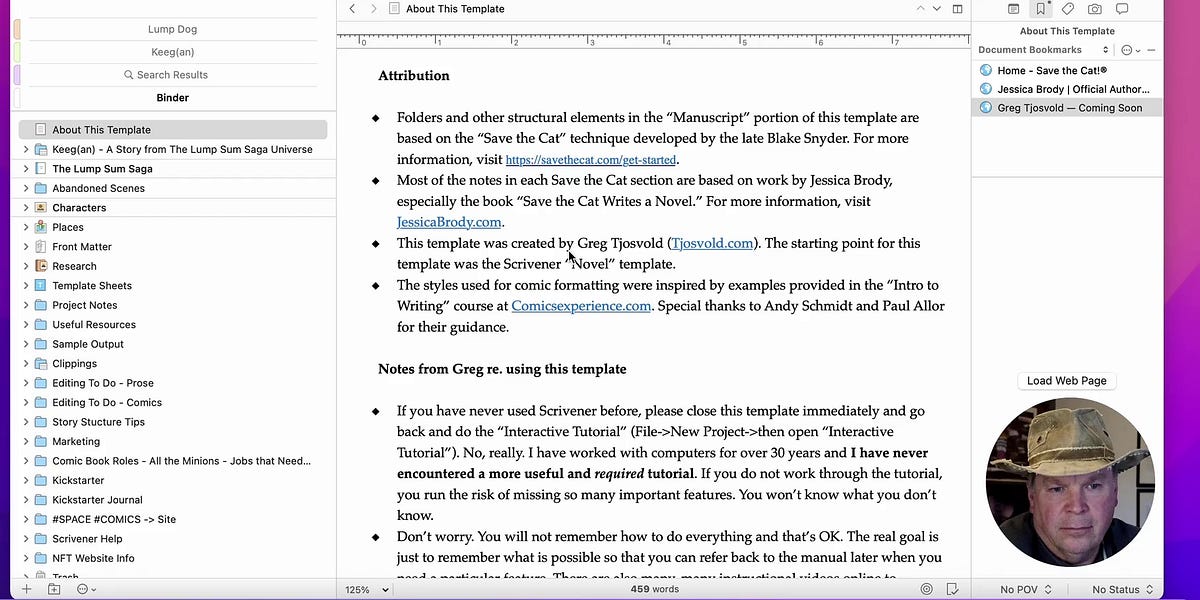Open the Keywords inspector pane
This screenshot has width=1200, height=600.
(x=1067, y=9)
